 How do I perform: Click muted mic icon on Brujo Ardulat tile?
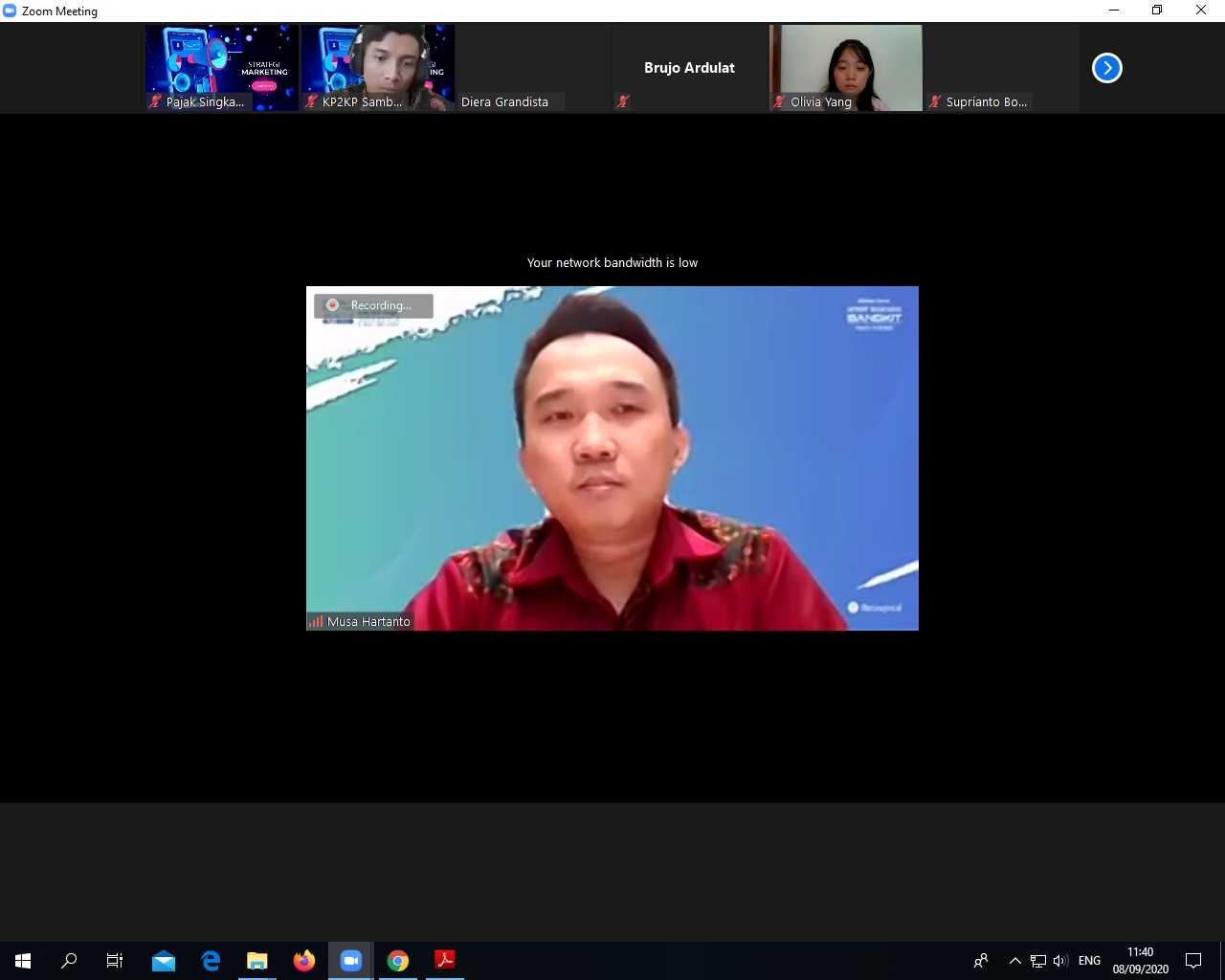[623, 101]
